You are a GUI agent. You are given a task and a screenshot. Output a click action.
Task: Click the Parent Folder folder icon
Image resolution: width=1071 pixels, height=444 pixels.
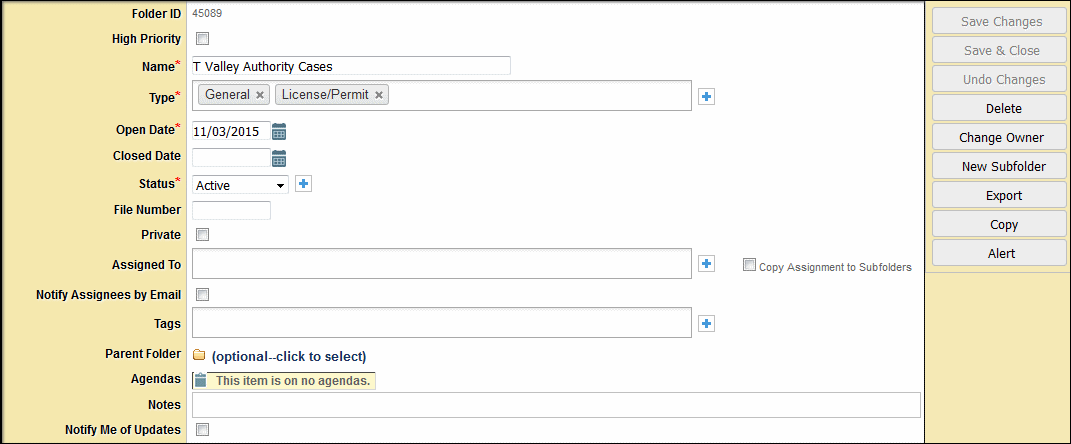coord(199,355)
